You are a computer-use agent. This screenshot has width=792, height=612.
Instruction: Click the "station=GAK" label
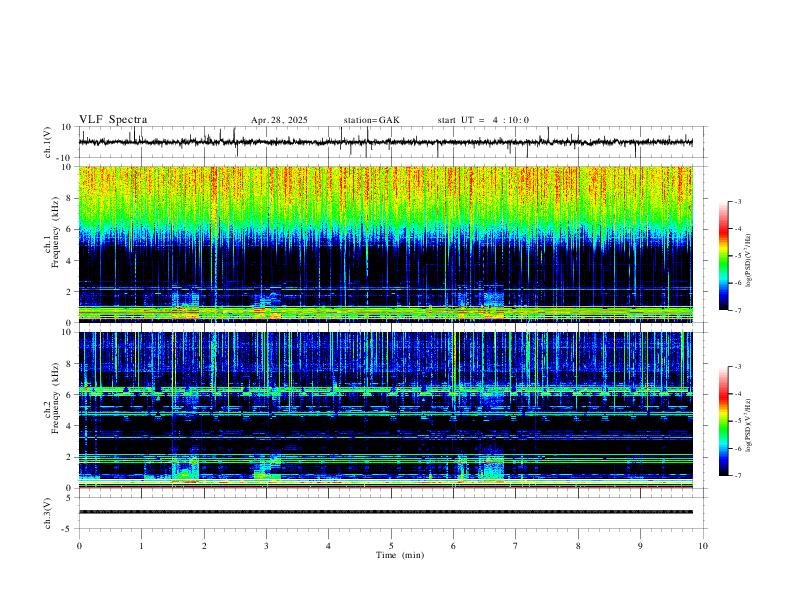point(371,120)
